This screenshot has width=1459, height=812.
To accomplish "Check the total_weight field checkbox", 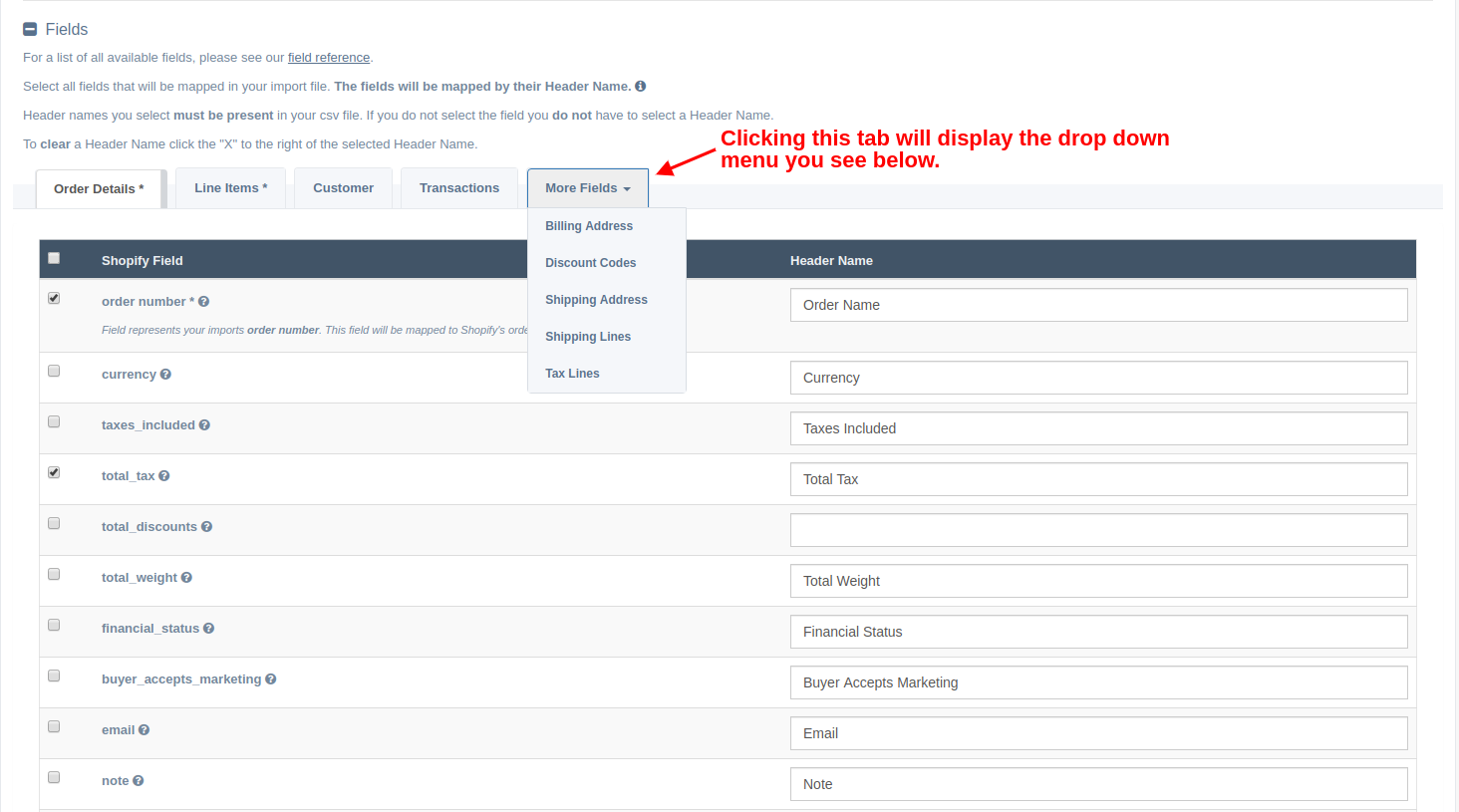I will coord(54,574).
